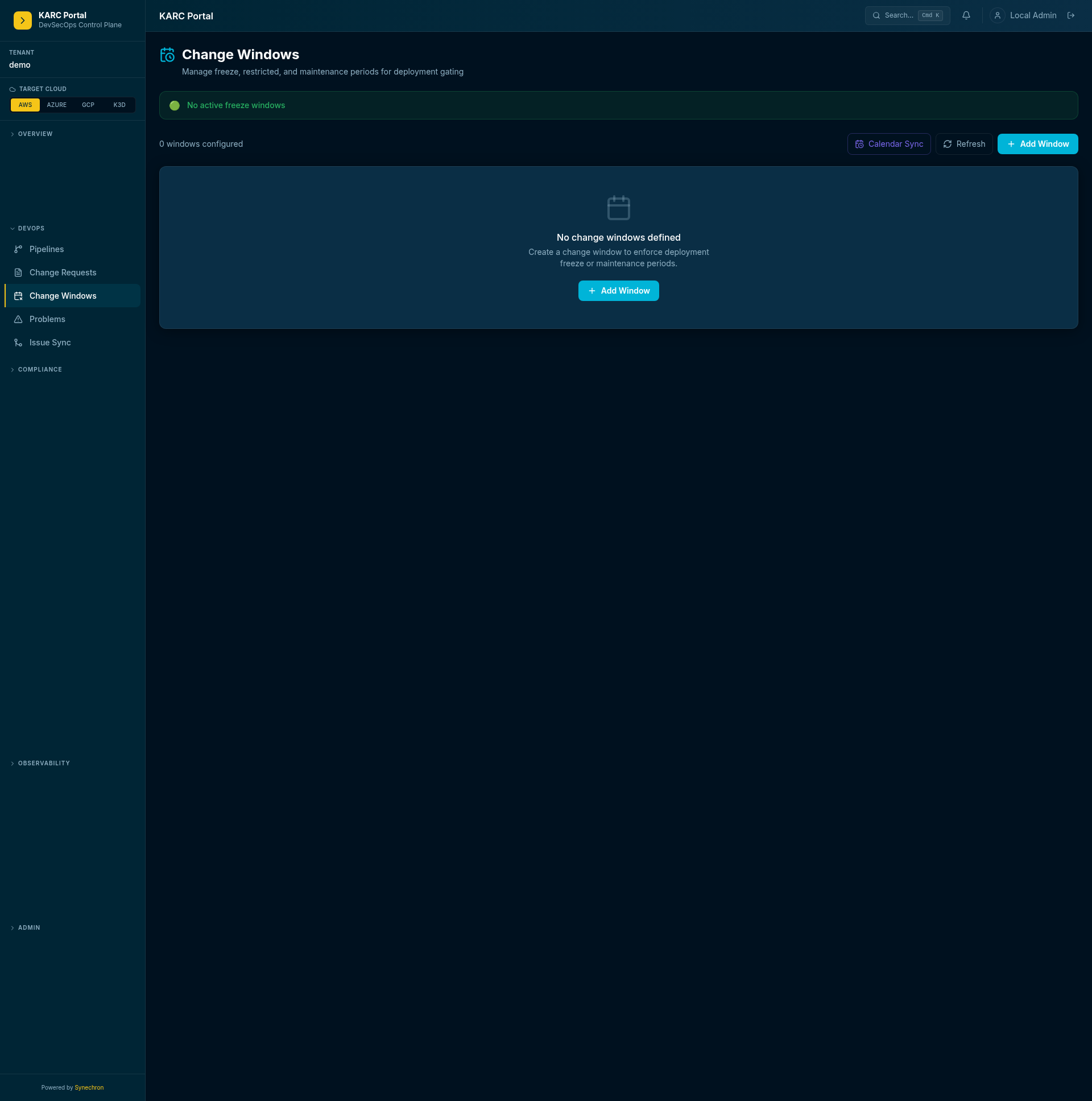
Task: Switch target cloud to K3D
Action: 119,105
